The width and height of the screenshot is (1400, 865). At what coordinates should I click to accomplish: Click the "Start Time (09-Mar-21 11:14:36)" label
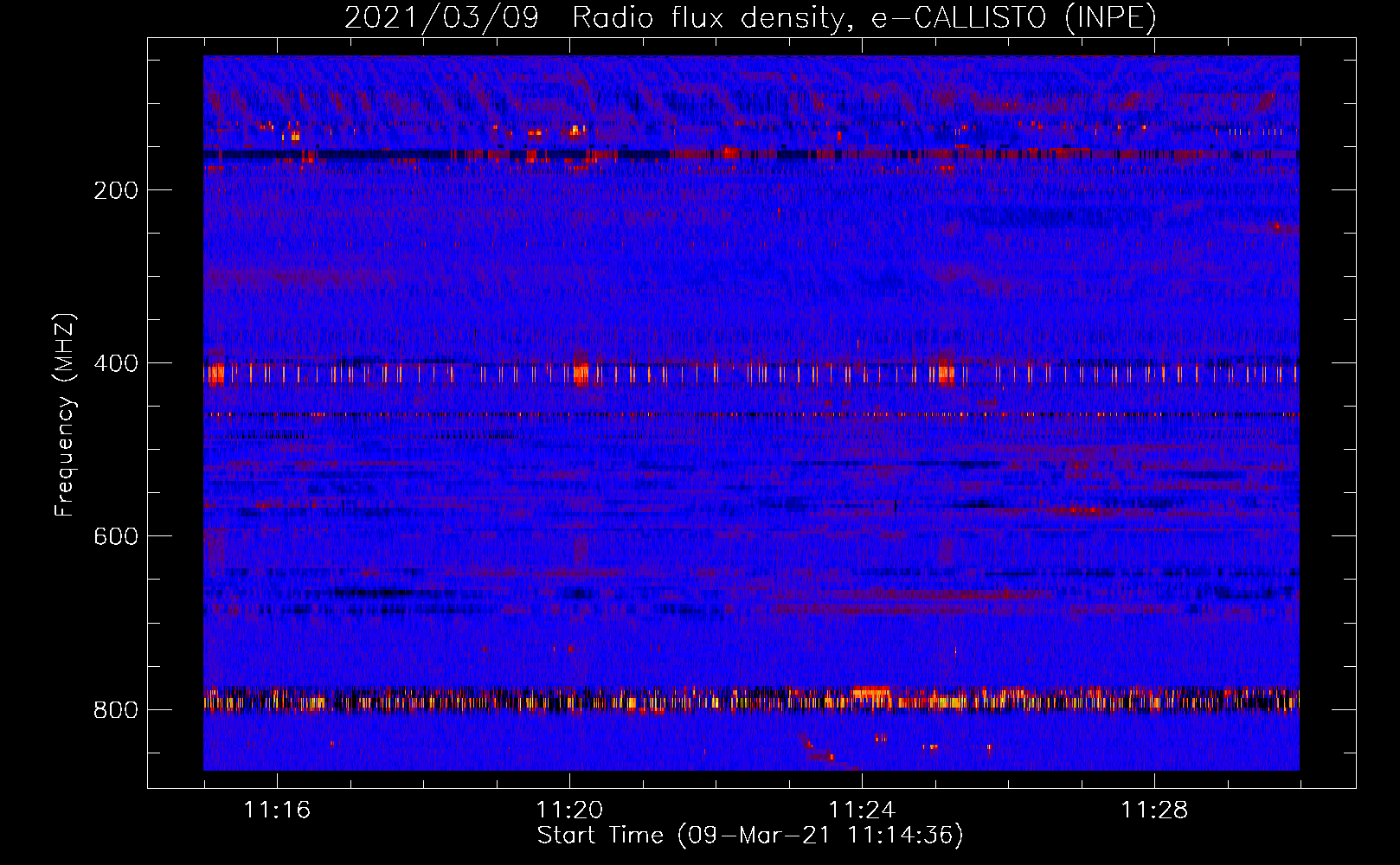click(x=750, y=836)
